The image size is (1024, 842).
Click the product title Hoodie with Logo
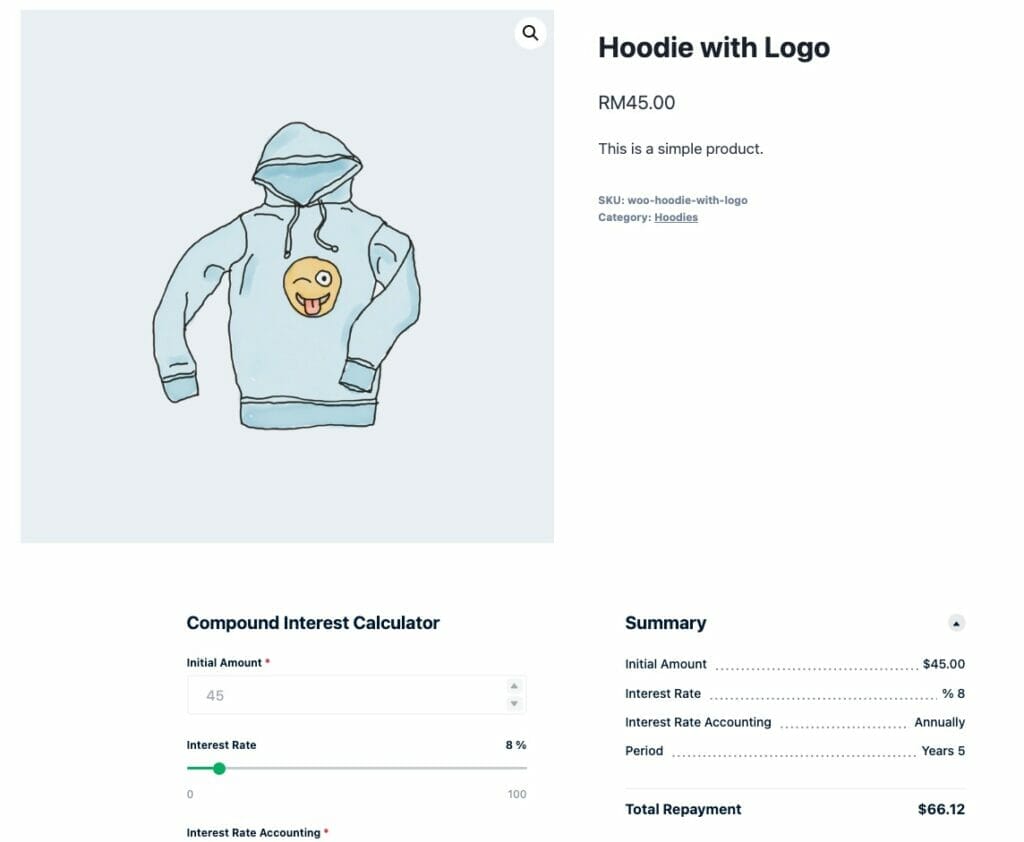pos(713,47)
